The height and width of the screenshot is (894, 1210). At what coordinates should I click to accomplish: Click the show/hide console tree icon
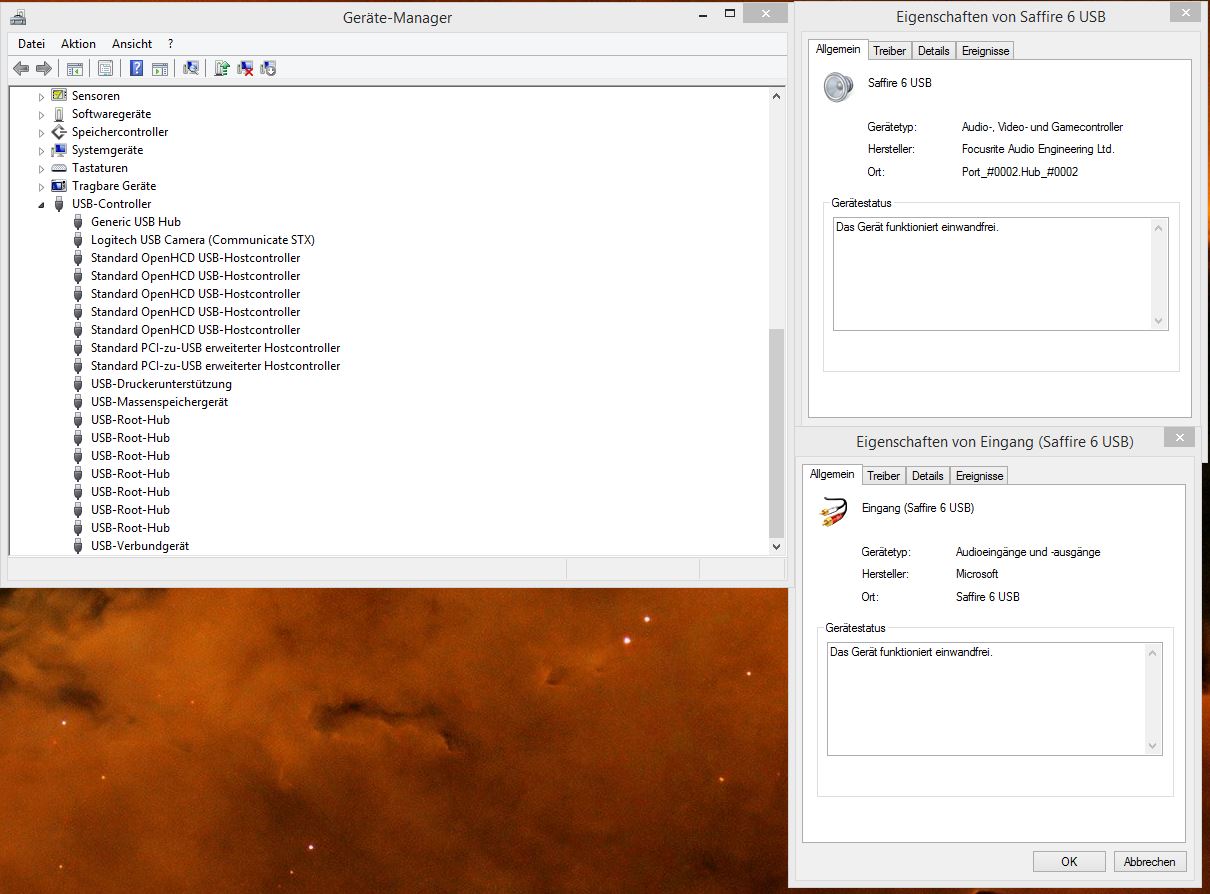coord(74,68)
